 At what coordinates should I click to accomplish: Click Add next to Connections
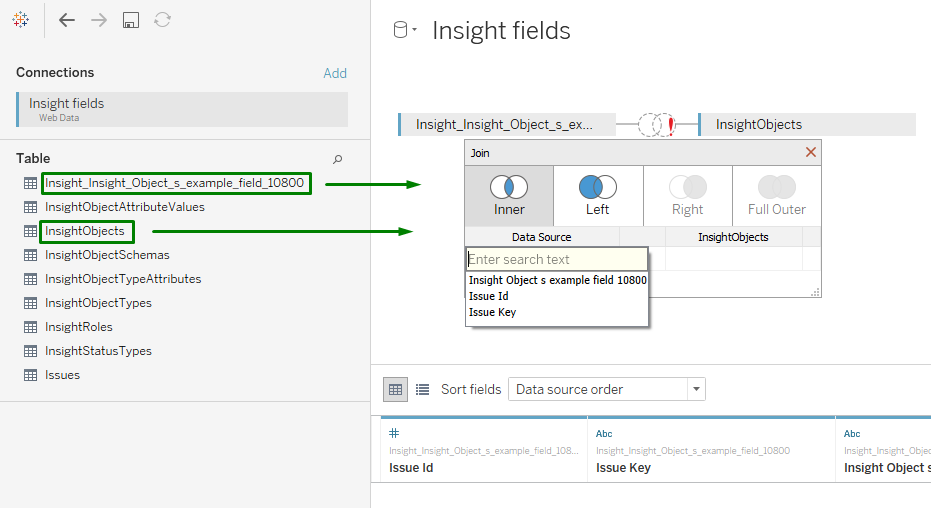(x=335, y=73)
